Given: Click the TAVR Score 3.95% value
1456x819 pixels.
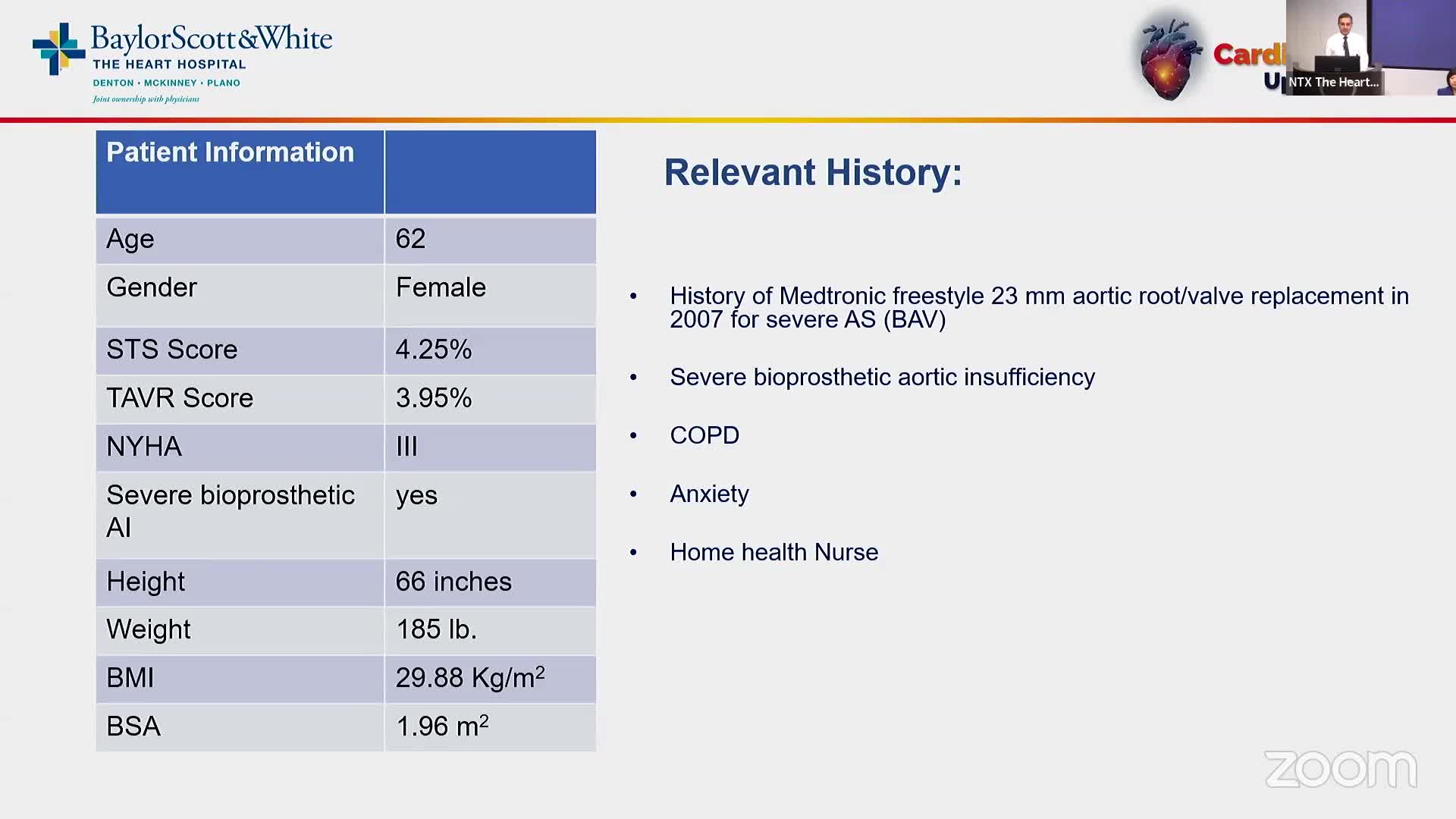Looking at the screenshot, I should point(433,398).
